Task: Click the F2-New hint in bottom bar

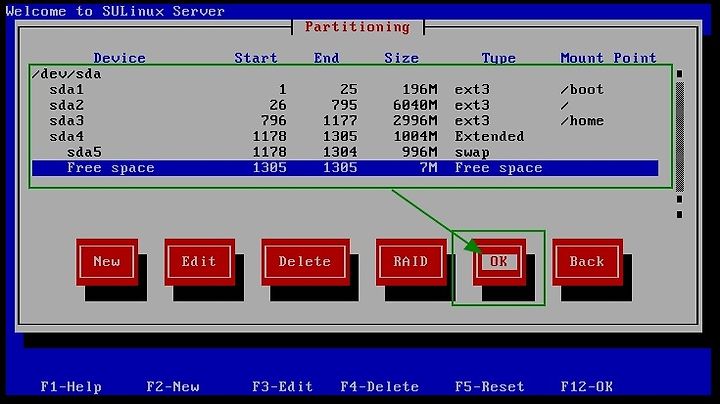Action: point(173,387)
